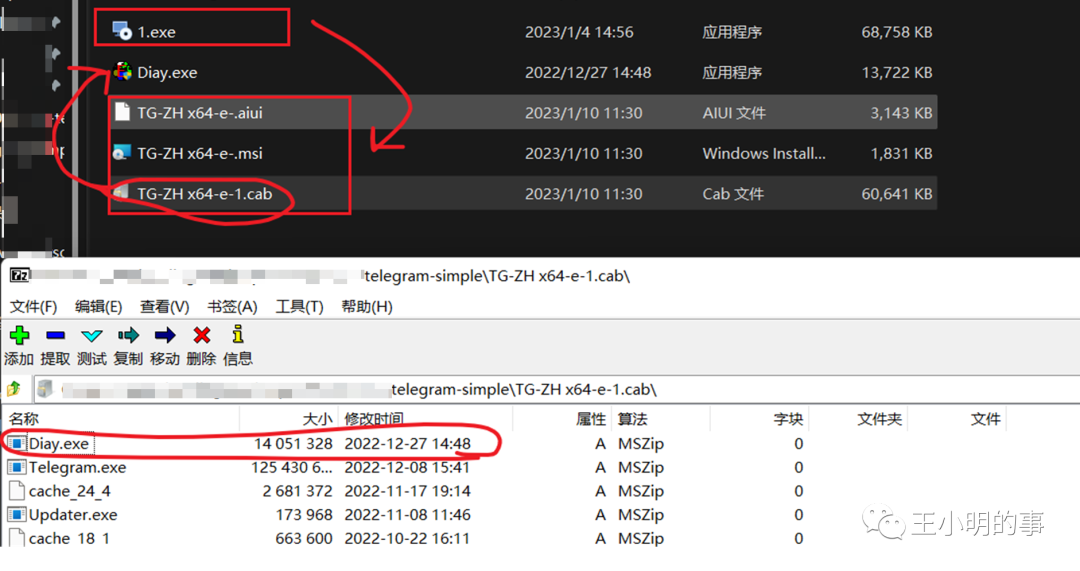Sort by the 属性 column header
This screenshot has width=1080, height=571.
click(x=591, y=419)
